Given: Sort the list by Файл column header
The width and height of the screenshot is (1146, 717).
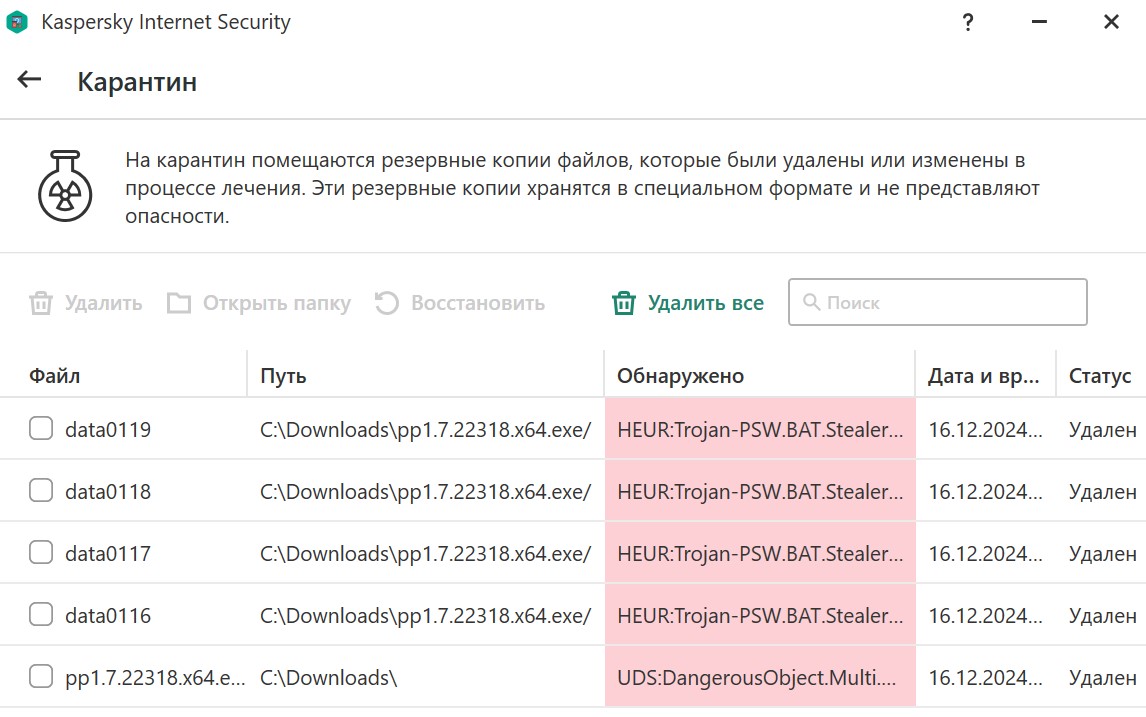Looking at the screenshot, I should point(55,376).
